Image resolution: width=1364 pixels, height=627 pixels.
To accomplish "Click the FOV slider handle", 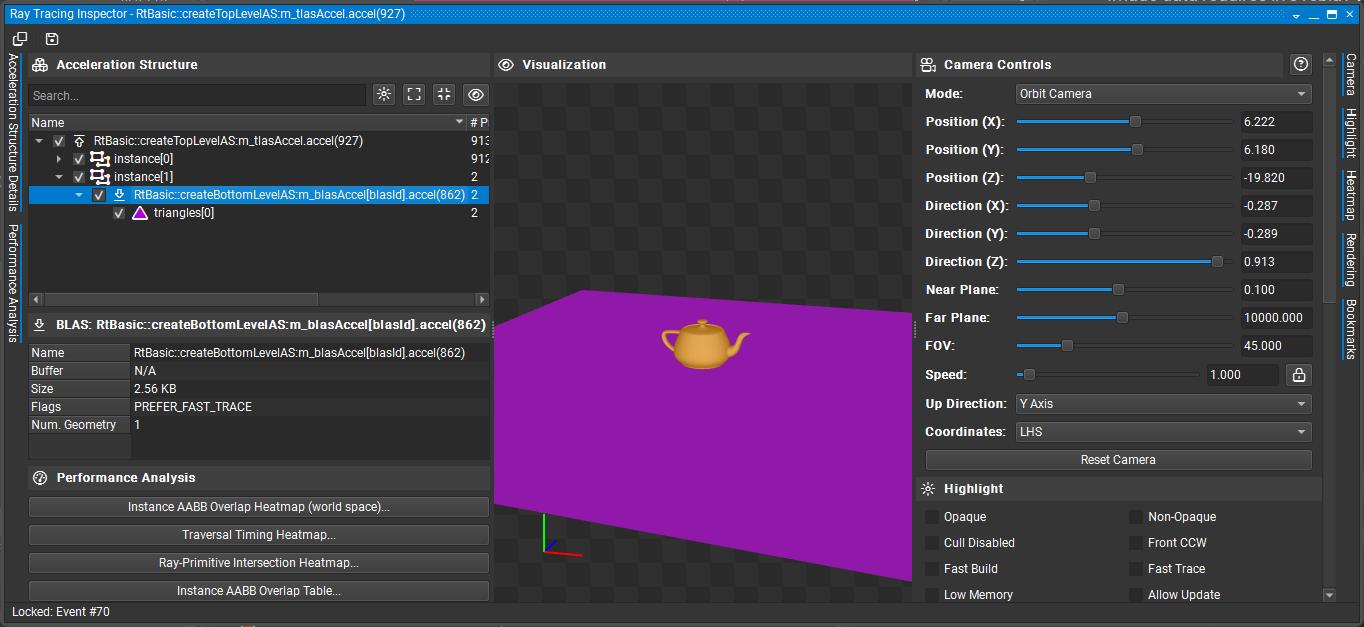I will click(x=1067, y=346).
